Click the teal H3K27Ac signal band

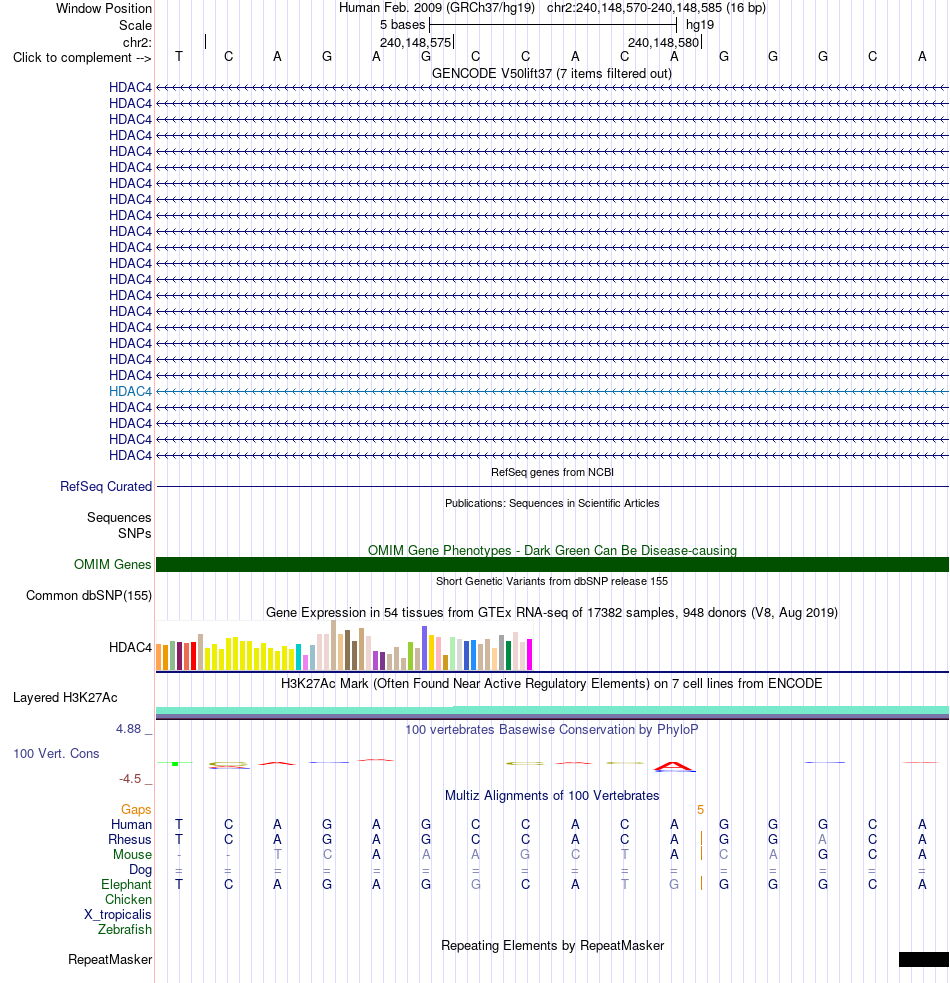tap(552, 710)
